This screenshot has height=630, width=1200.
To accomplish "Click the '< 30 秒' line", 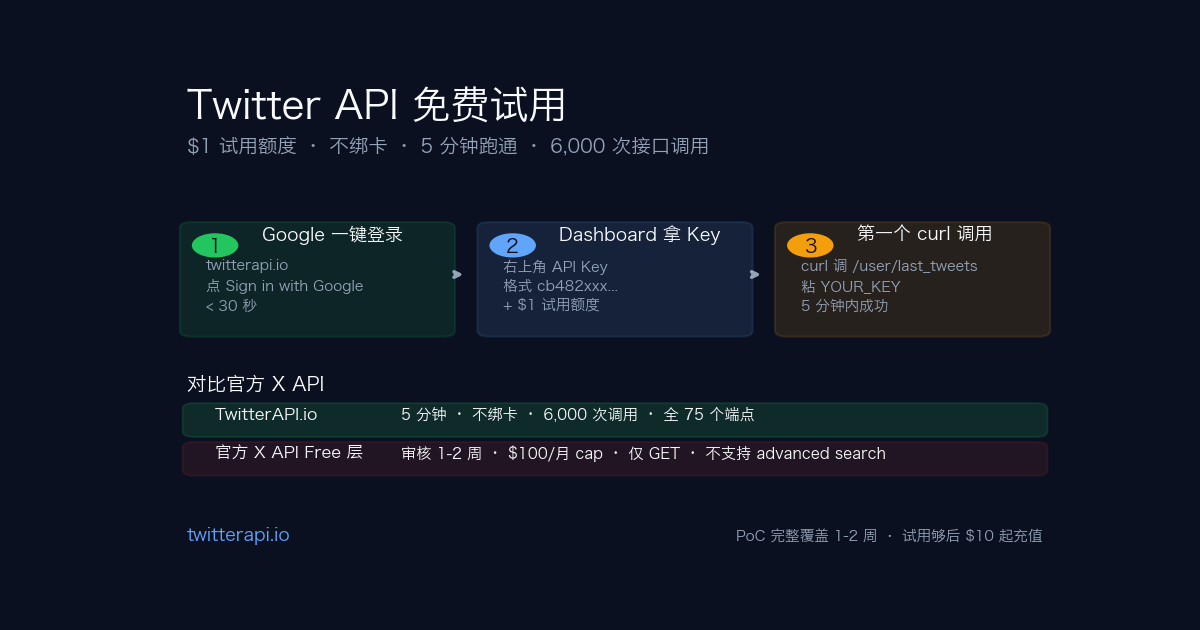I will 231,306.
